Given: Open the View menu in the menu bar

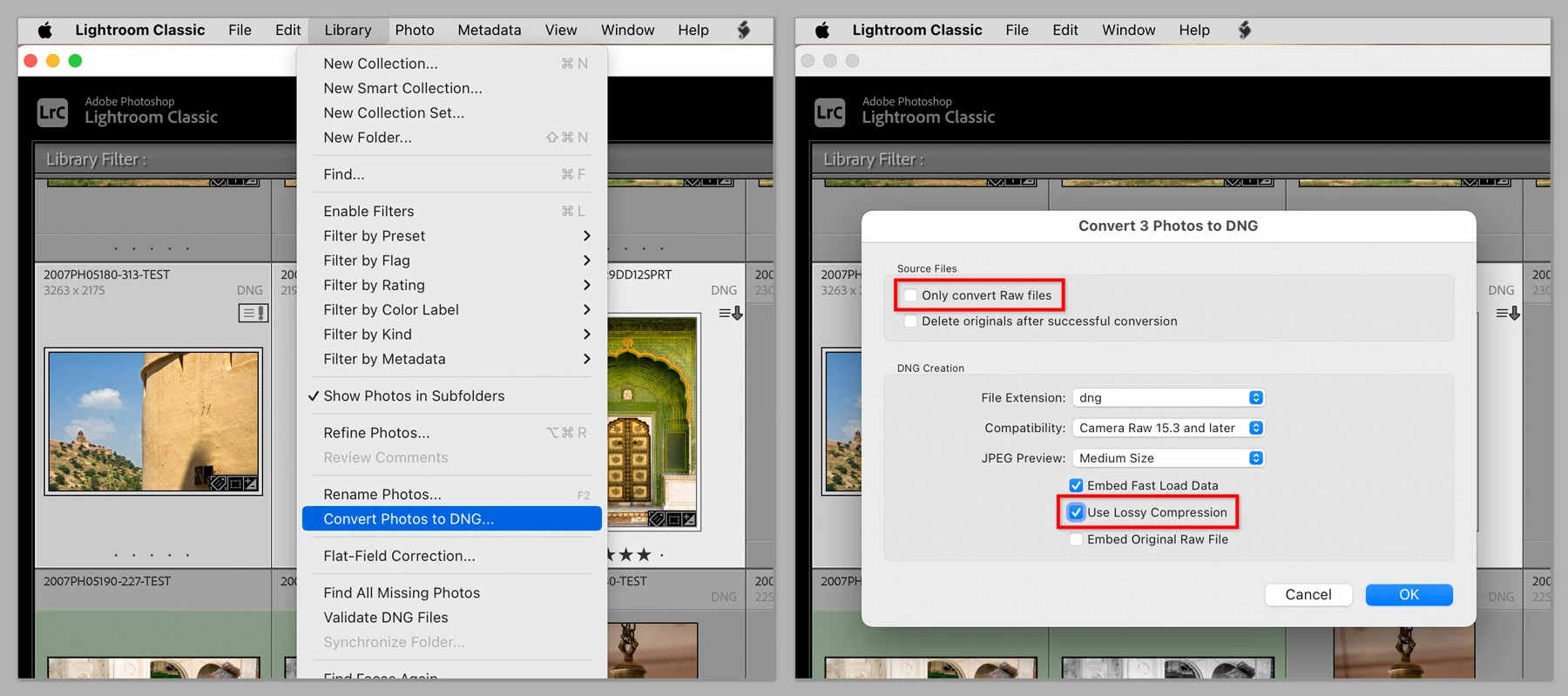Looking at the screenshot, I should (561, 30).
